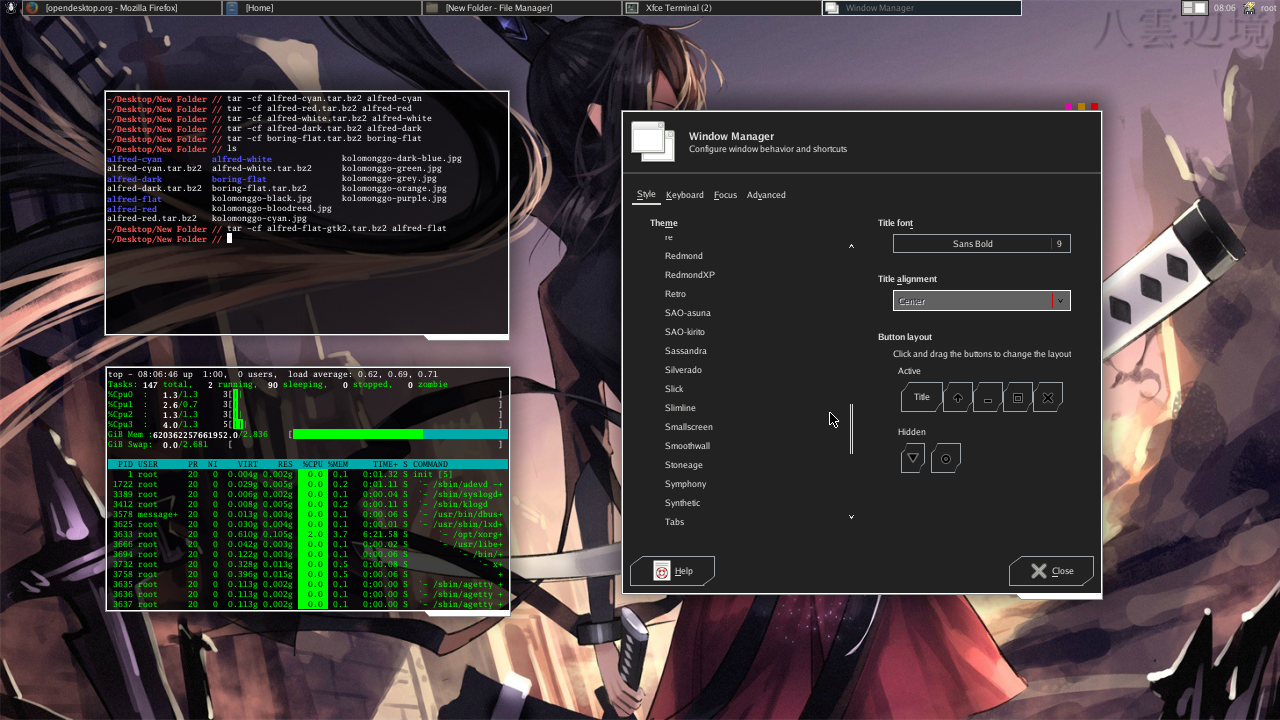Switch to the first workspace in pager
Image resolution: width=1280 pixels, height=720 pixels.
1188,8
